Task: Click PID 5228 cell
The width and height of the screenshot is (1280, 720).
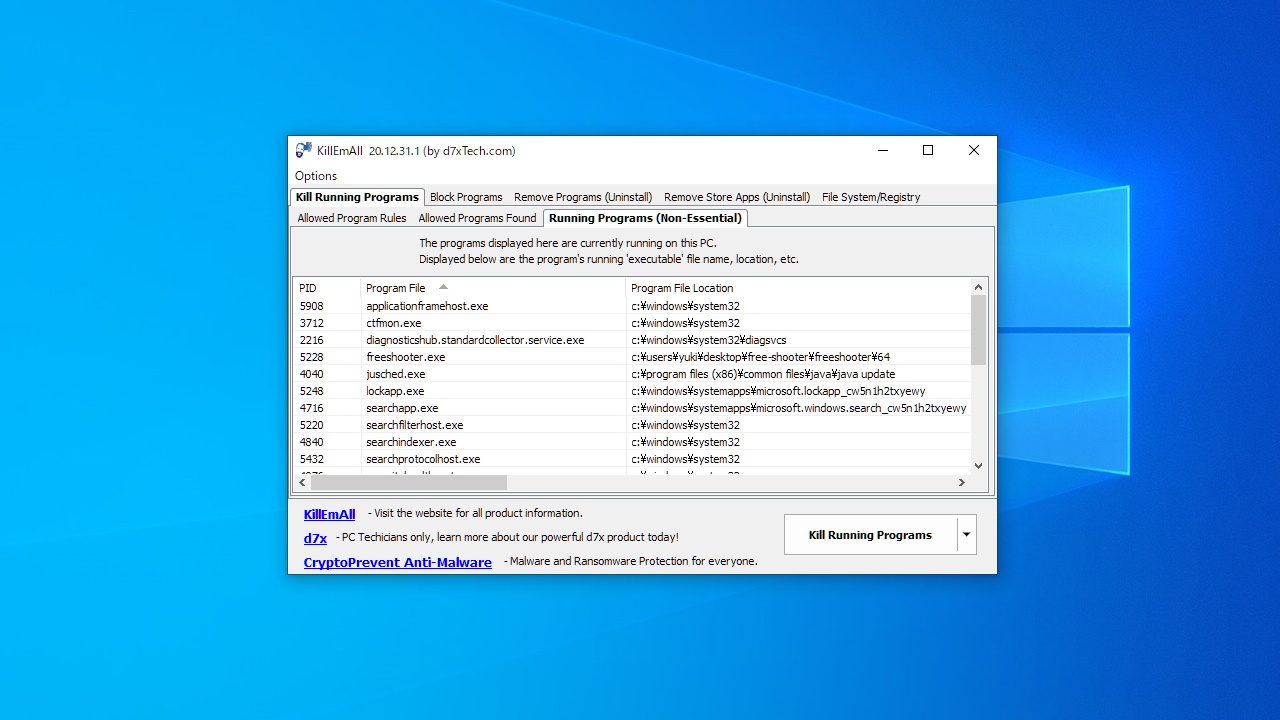Action: pos(311,357)
